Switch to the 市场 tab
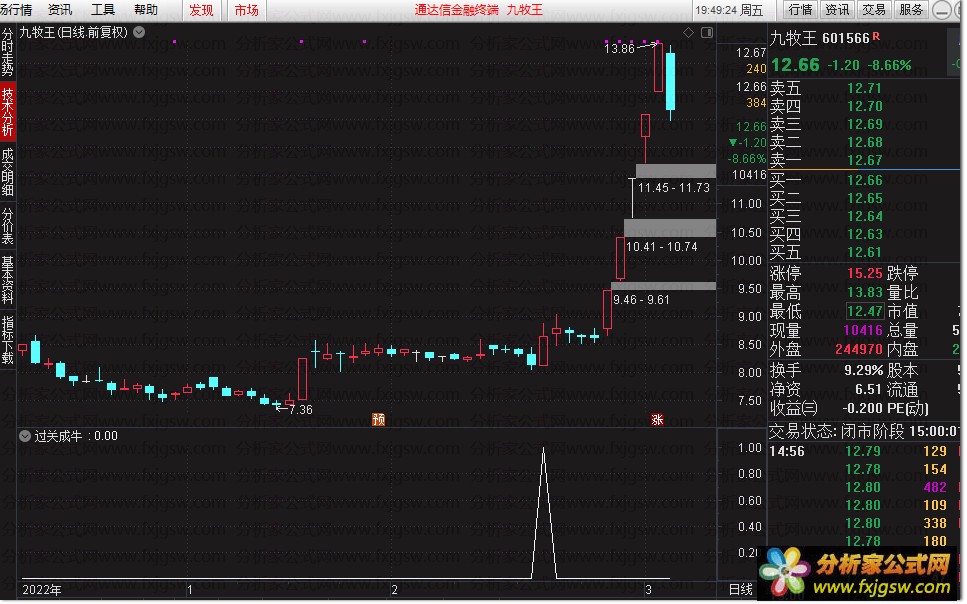Image resolution: width=967 pixels, height=604 pixels. tap(247, 10)
